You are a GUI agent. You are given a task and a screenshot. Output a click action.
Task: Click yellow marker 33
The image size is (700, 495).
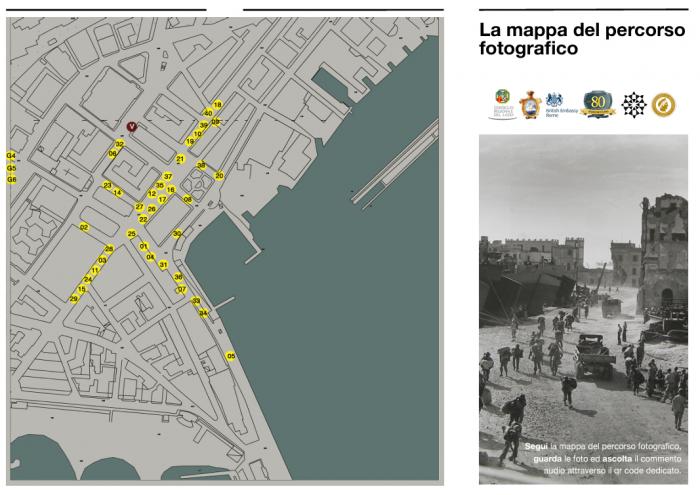click(x=196, y=301)
